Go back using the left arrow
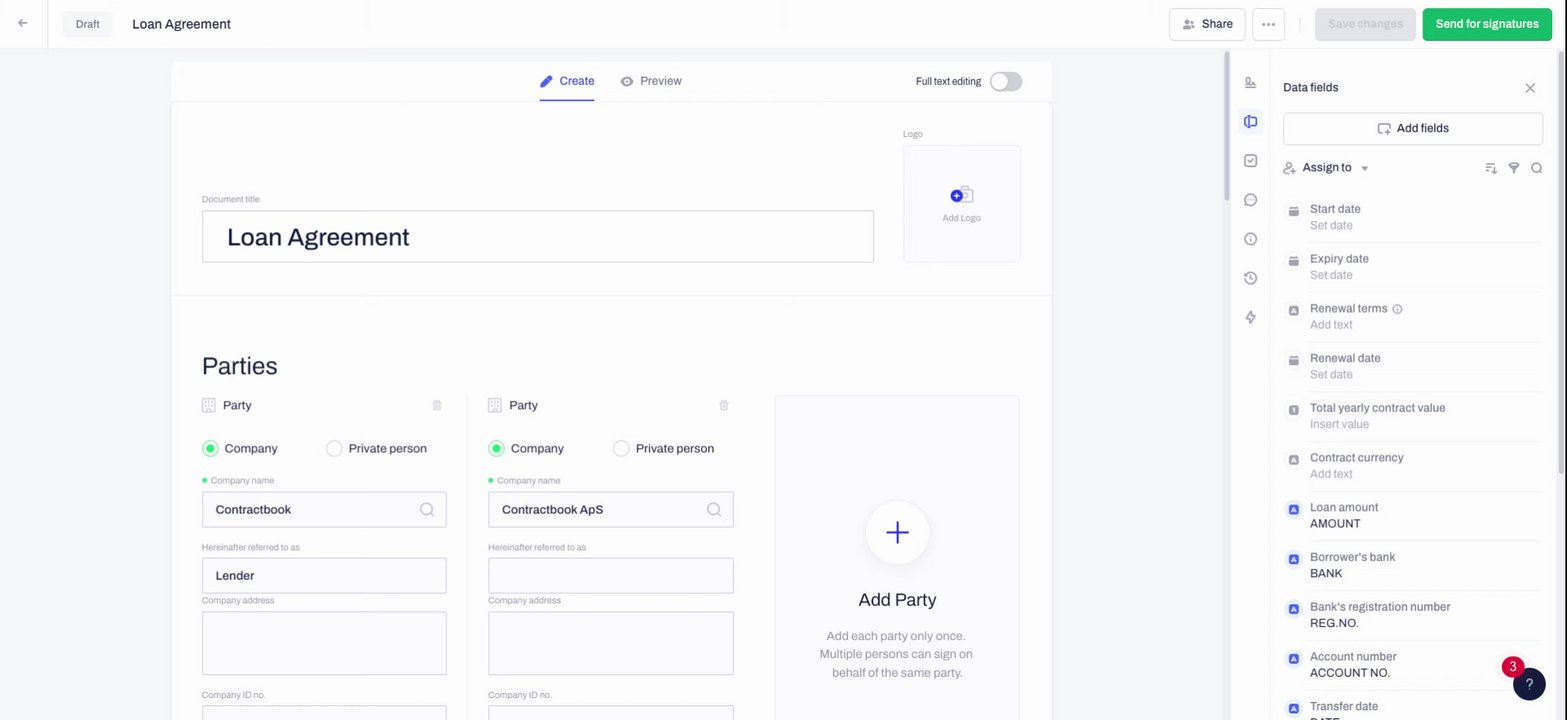The image size is (1567, 720). [23, 23]
